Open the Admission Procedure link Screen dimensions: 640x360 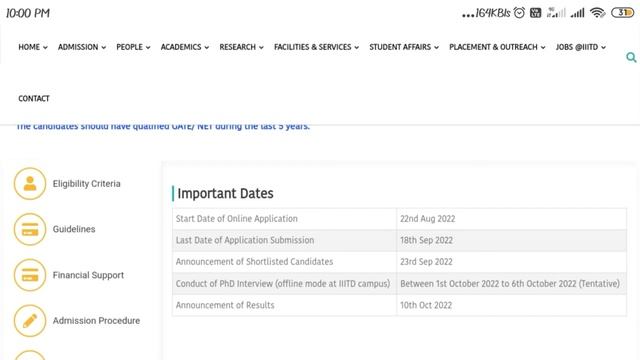[96, 321]
